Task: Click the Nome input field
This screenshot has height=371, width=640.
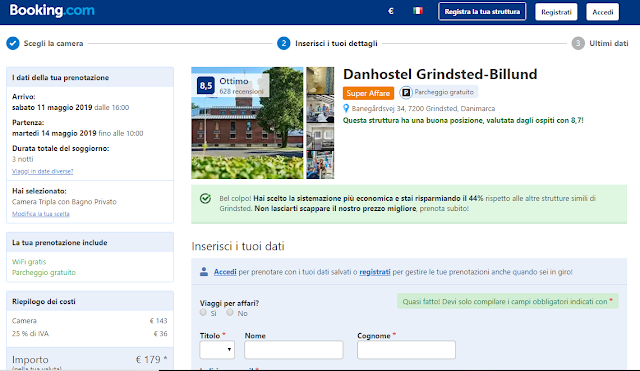Action: pyautogui.click(x=294, y=350)
